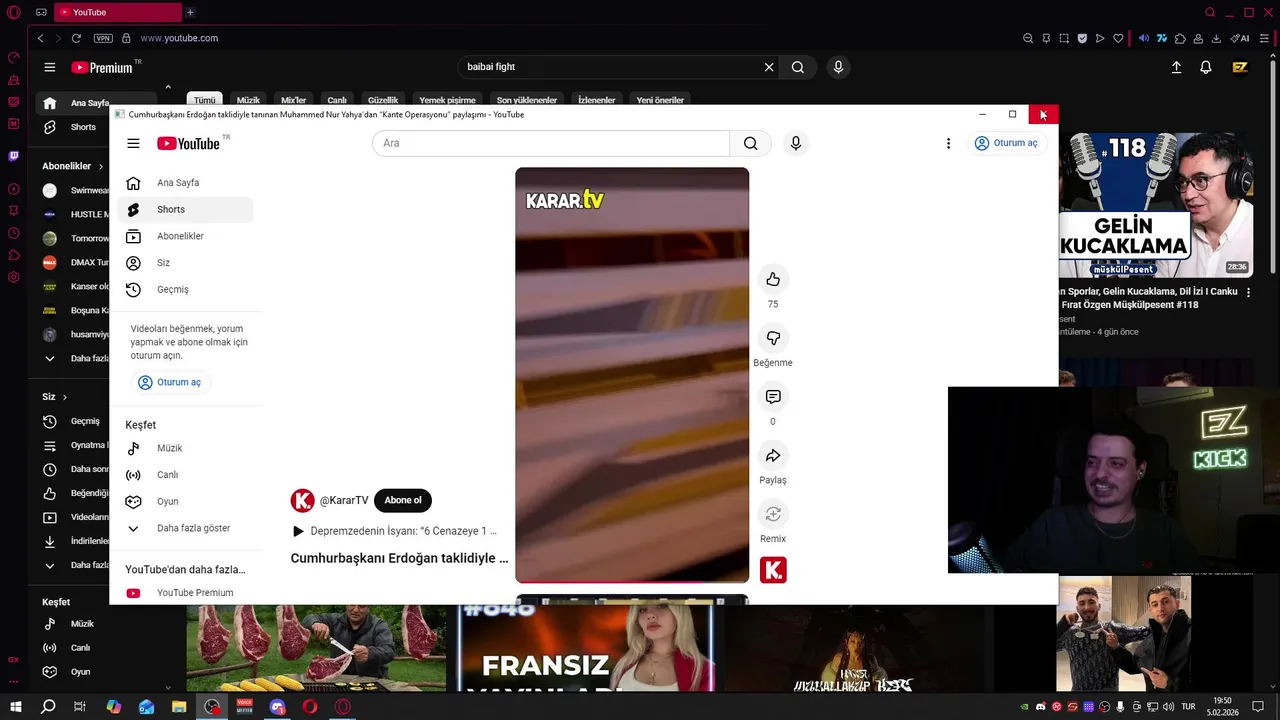Toggle the VPN badge in address bar

point(103,38)
